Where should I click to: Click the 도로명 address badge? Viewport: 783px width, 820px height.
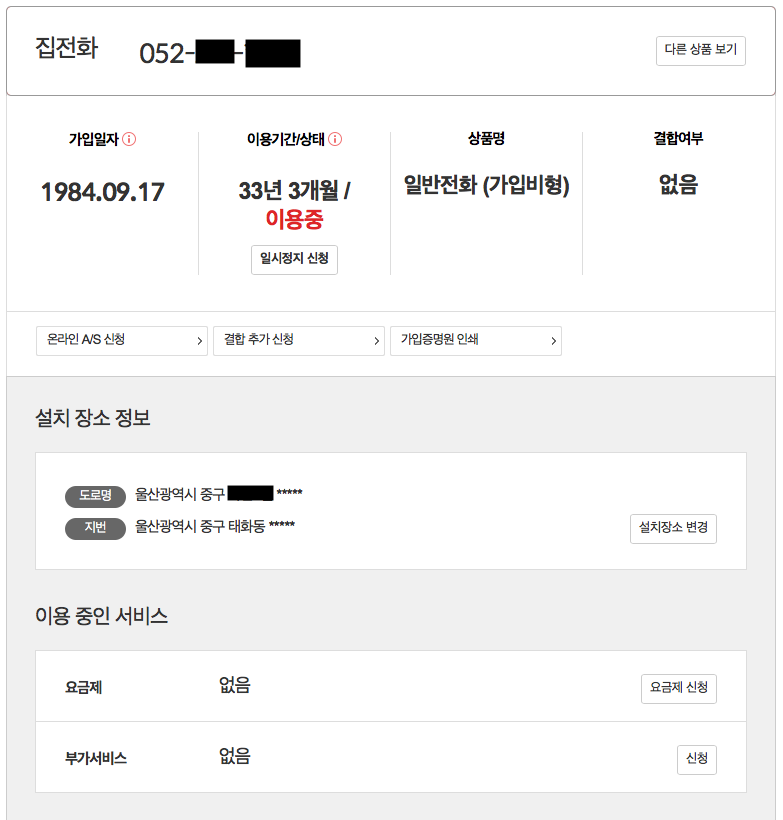point(95,496)
